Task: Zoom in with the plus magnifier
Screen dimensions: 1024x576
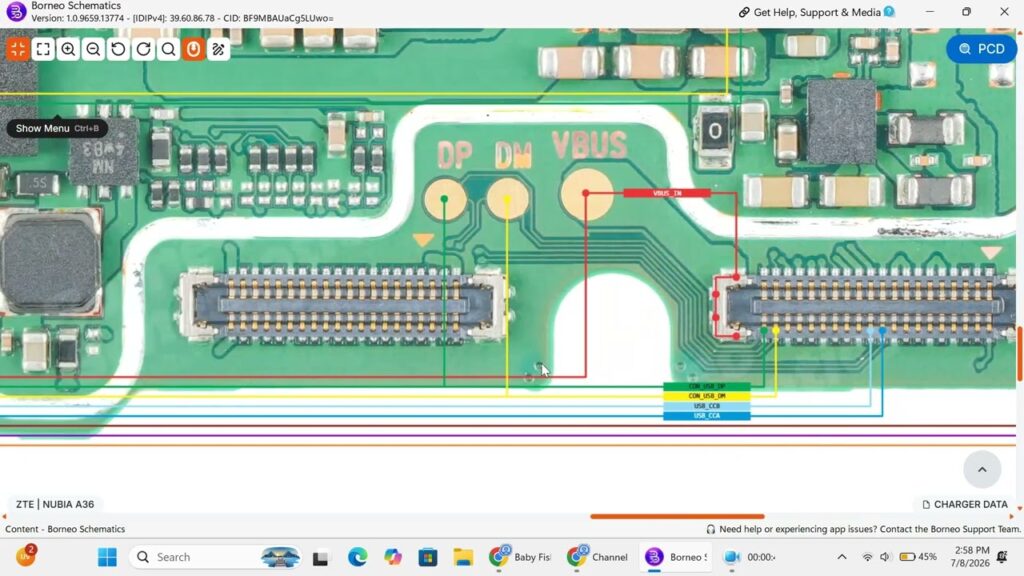Action: click(68, 49)
